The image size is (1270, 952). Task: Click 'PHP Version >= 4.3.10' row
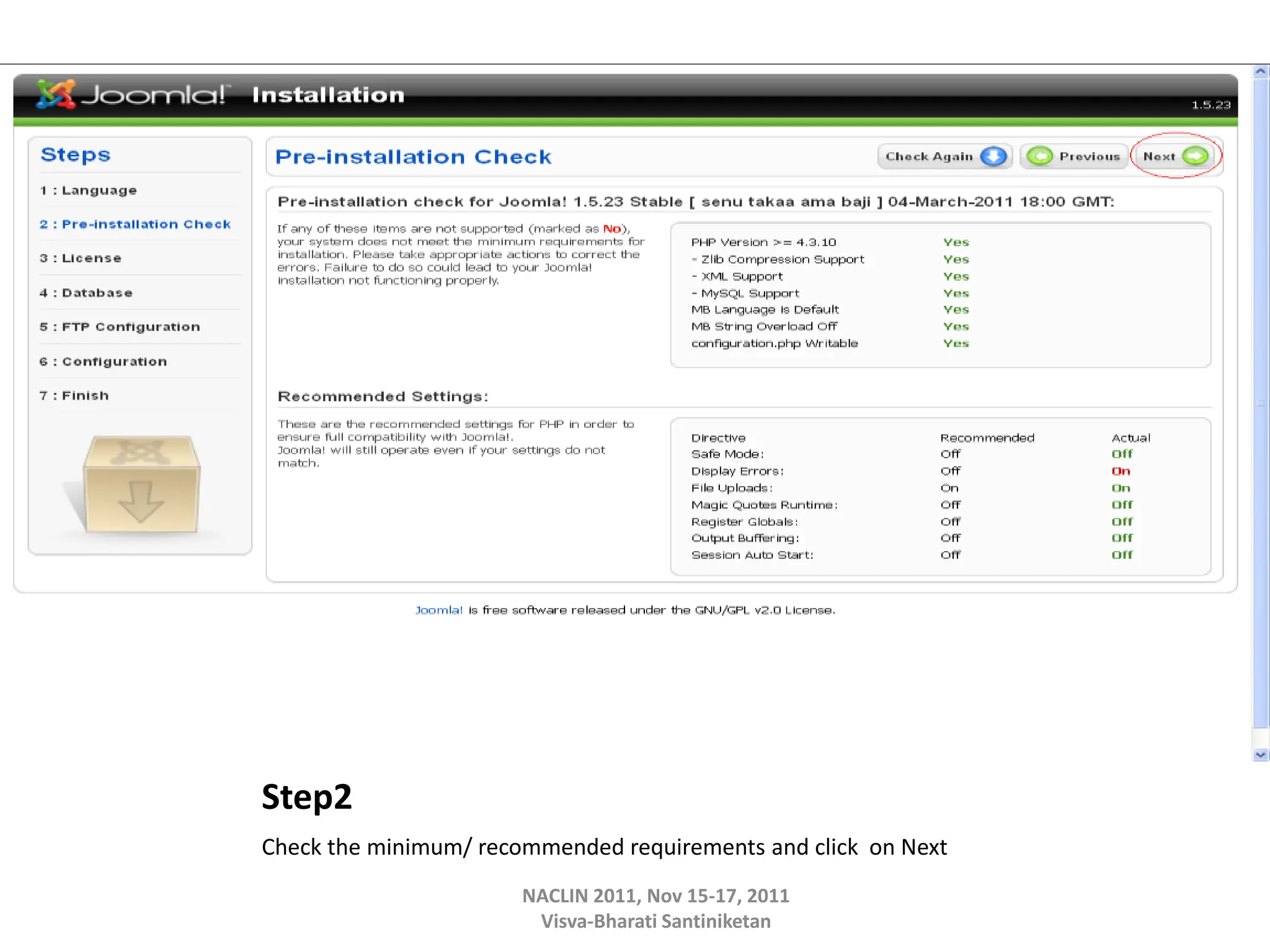(830, 242)
